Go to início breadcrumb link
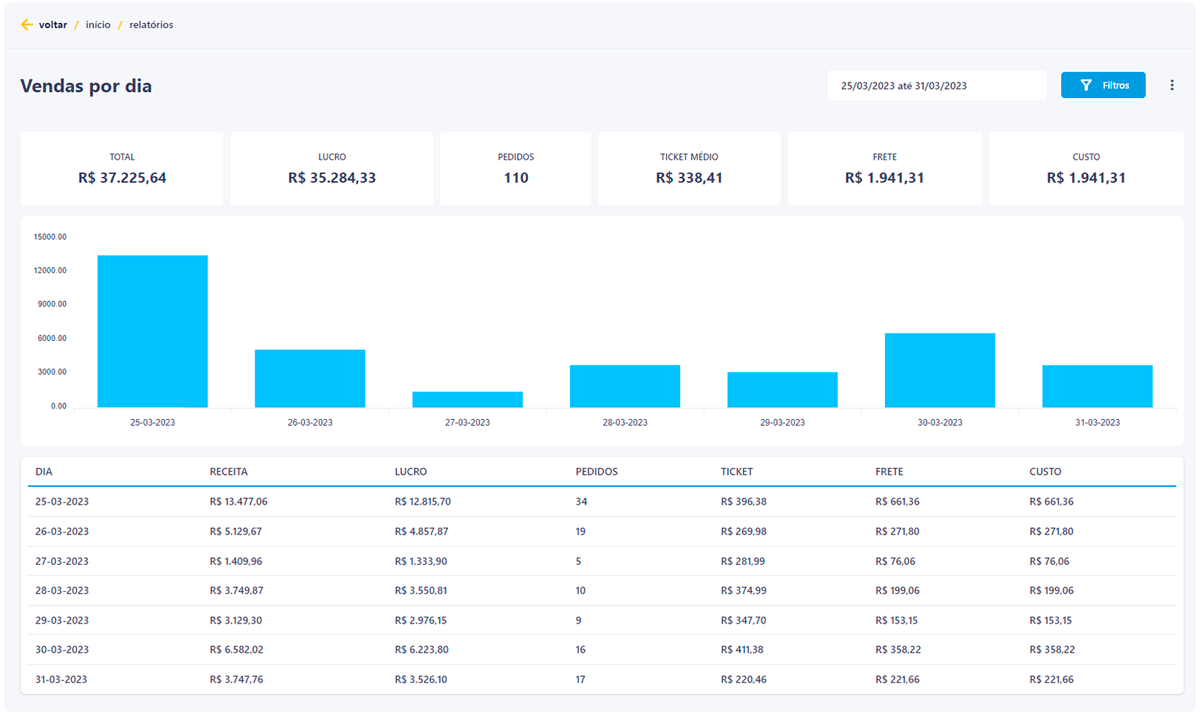This screenshot has width=1200, height=717. pos(98,25)
